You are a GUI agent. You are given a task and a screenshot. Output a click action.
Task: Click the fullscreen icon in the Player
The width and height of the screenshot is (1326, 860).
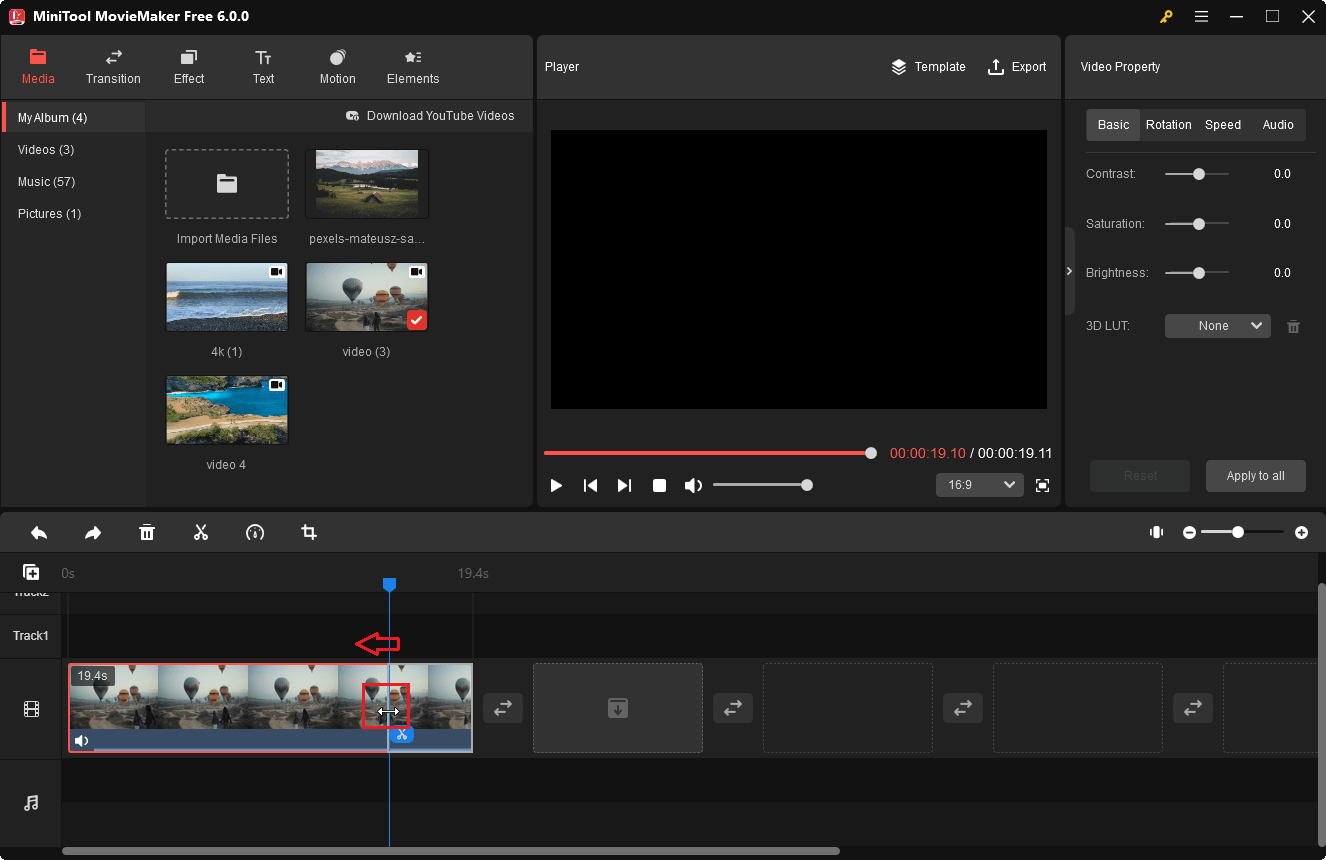[x=1042, y=485]
